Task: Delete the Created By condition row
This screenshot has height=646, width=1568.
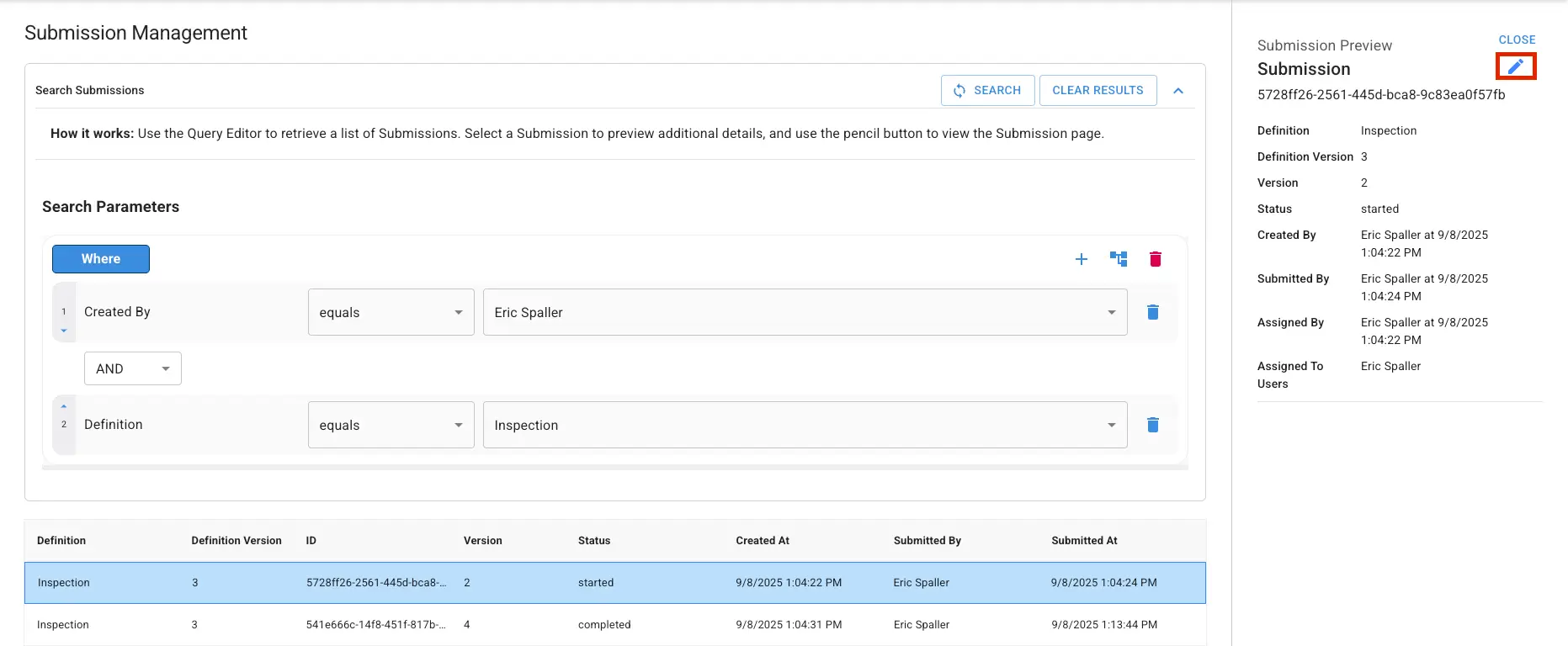Action: (x=1153, y=312)
